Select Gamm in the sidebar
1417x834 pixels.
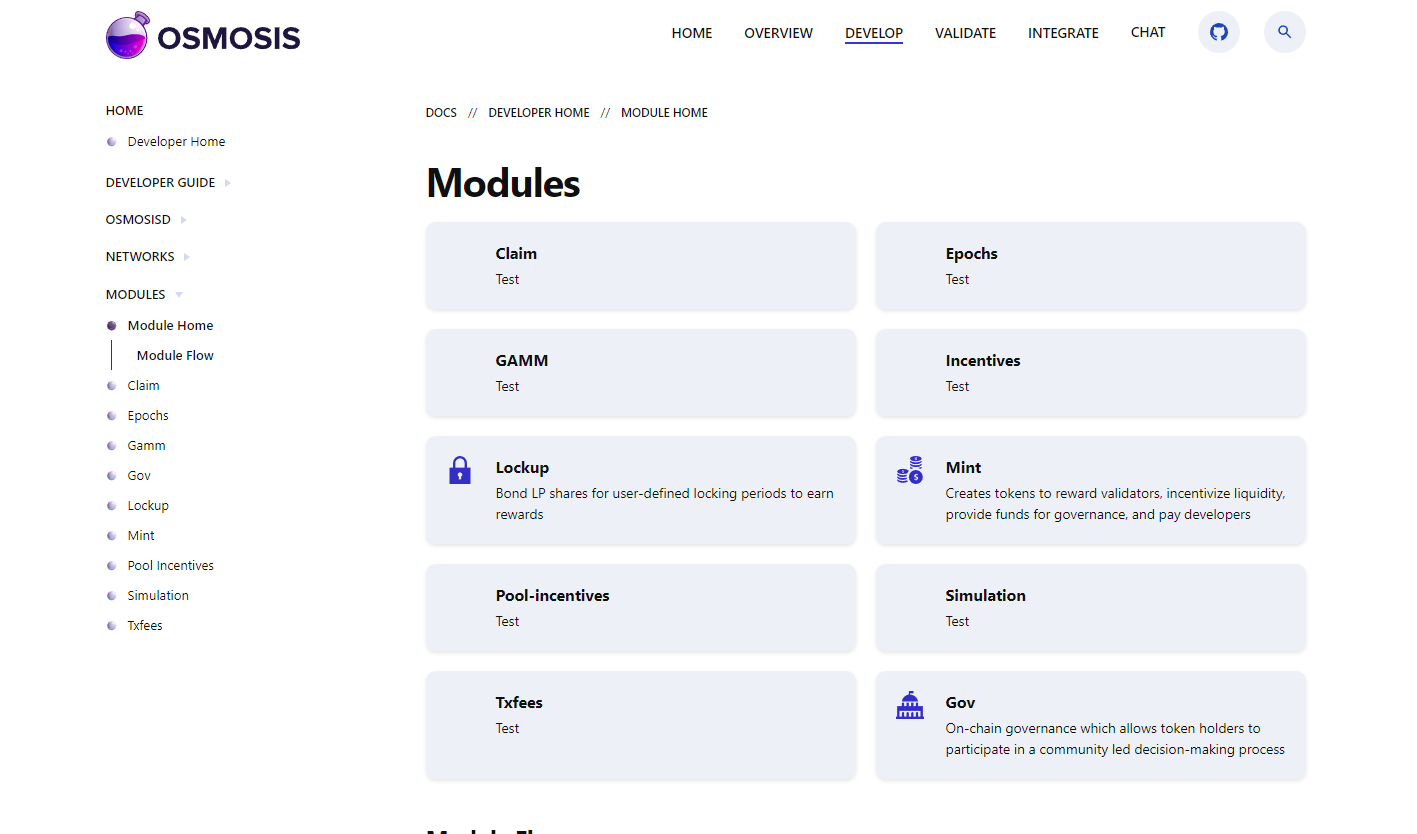[146, 445]
